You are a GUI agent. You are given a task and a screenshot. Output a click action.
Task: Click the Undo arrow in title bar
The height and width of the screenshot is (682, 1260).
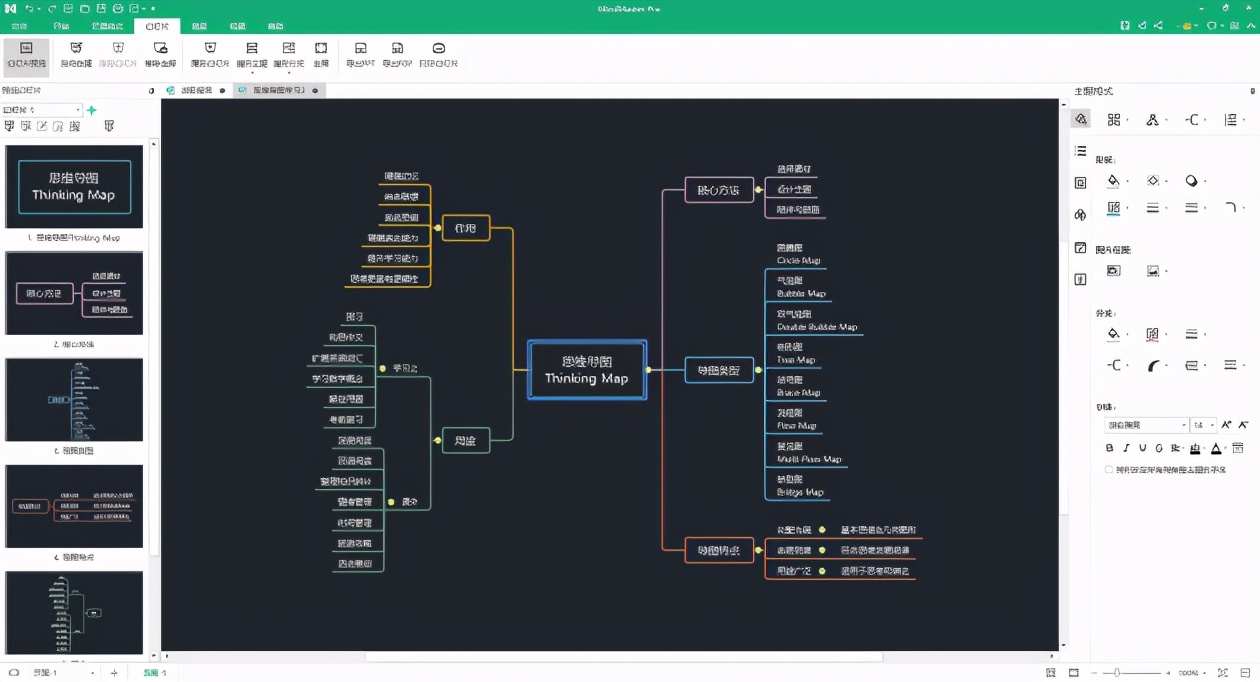click(30, 9)
